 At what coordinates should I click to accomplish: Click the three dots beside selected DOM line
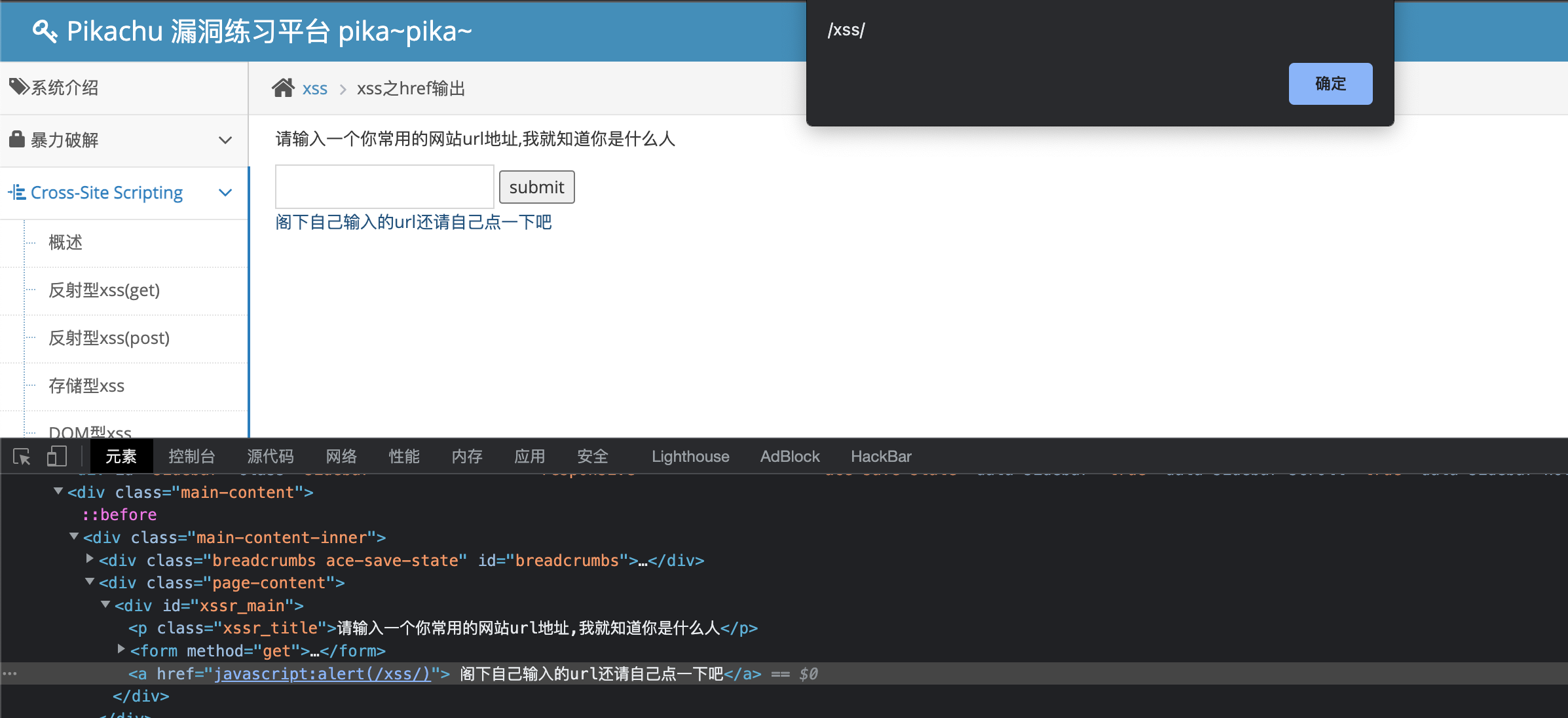9,673
